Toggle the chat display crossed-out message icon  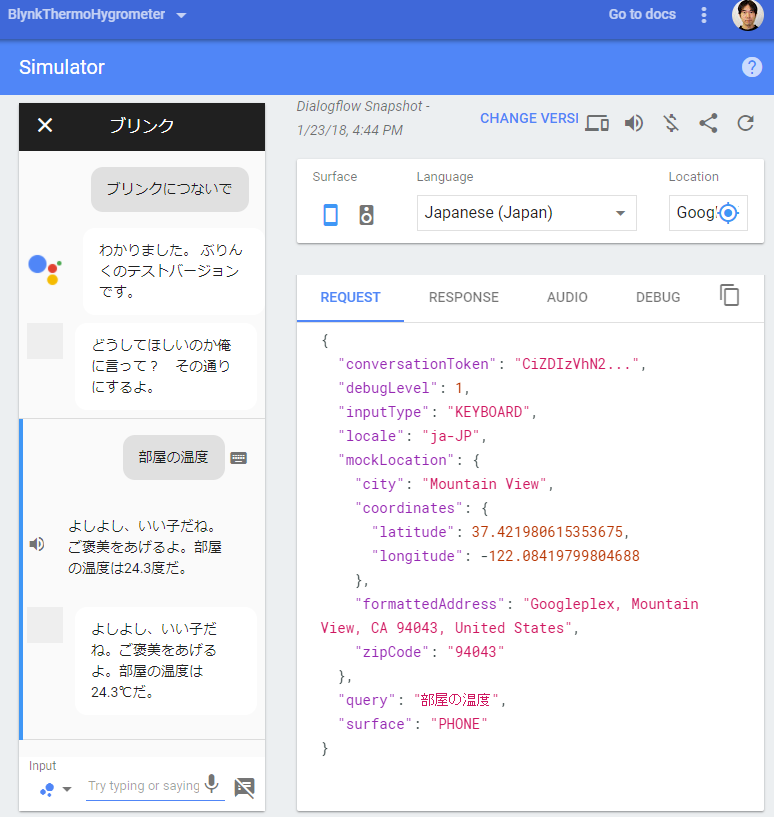pyautogui.click(x=244, y=787)
